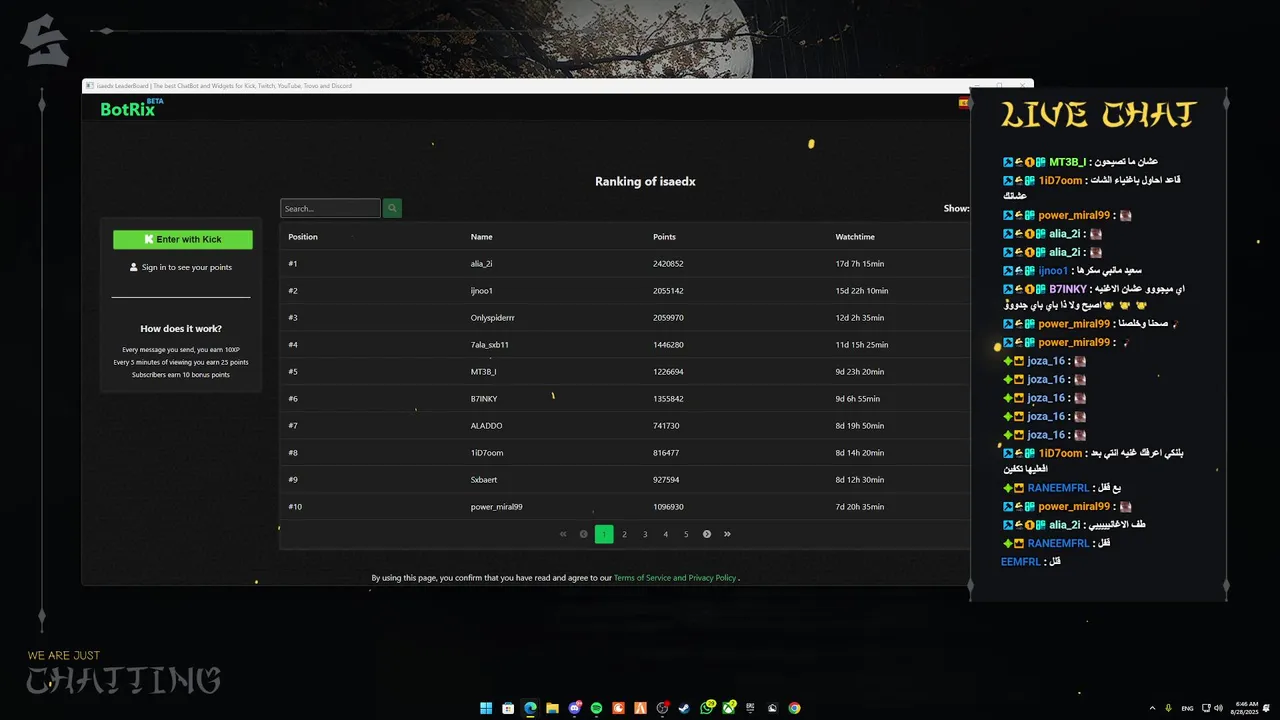Click the taskbar clock and date

point(1244,708)
